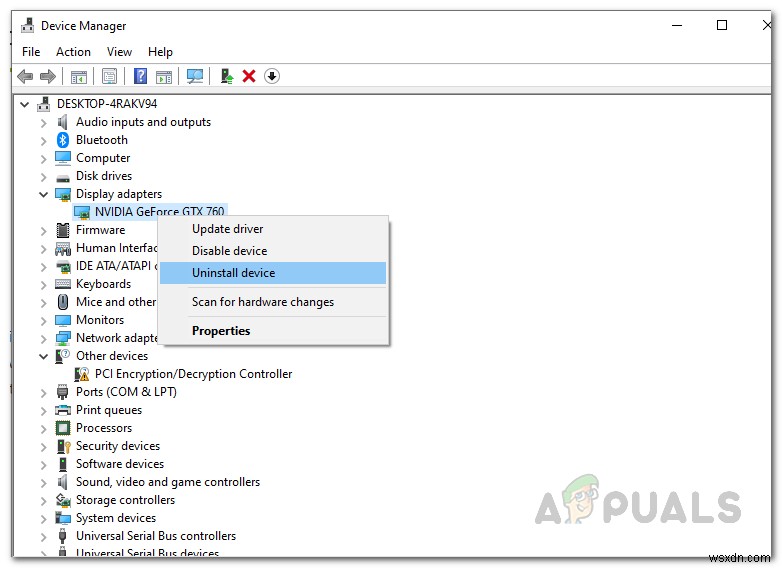Image resolution: width=782 pixels, height=568 pixels.
Task: Expand the Bluetooth node
Action: [43, 141]
